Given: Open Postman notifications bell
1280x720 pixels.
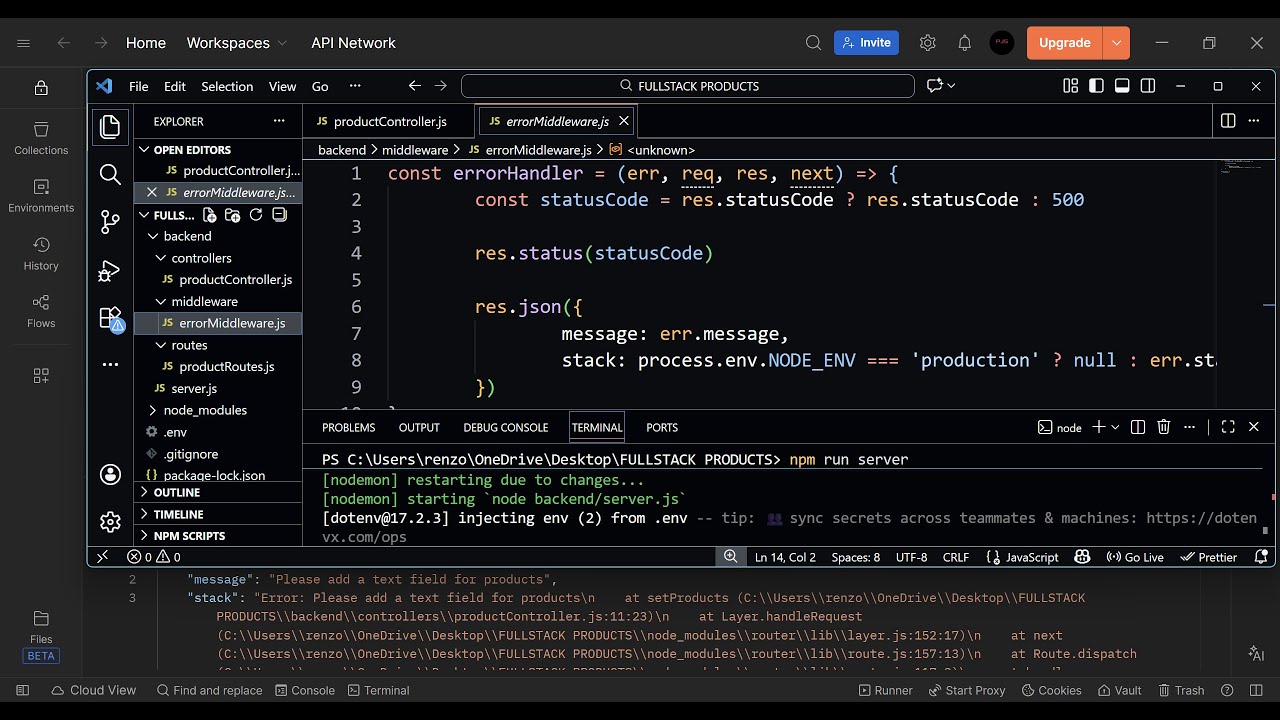Looking at the screenshot, I should point(964,43).
